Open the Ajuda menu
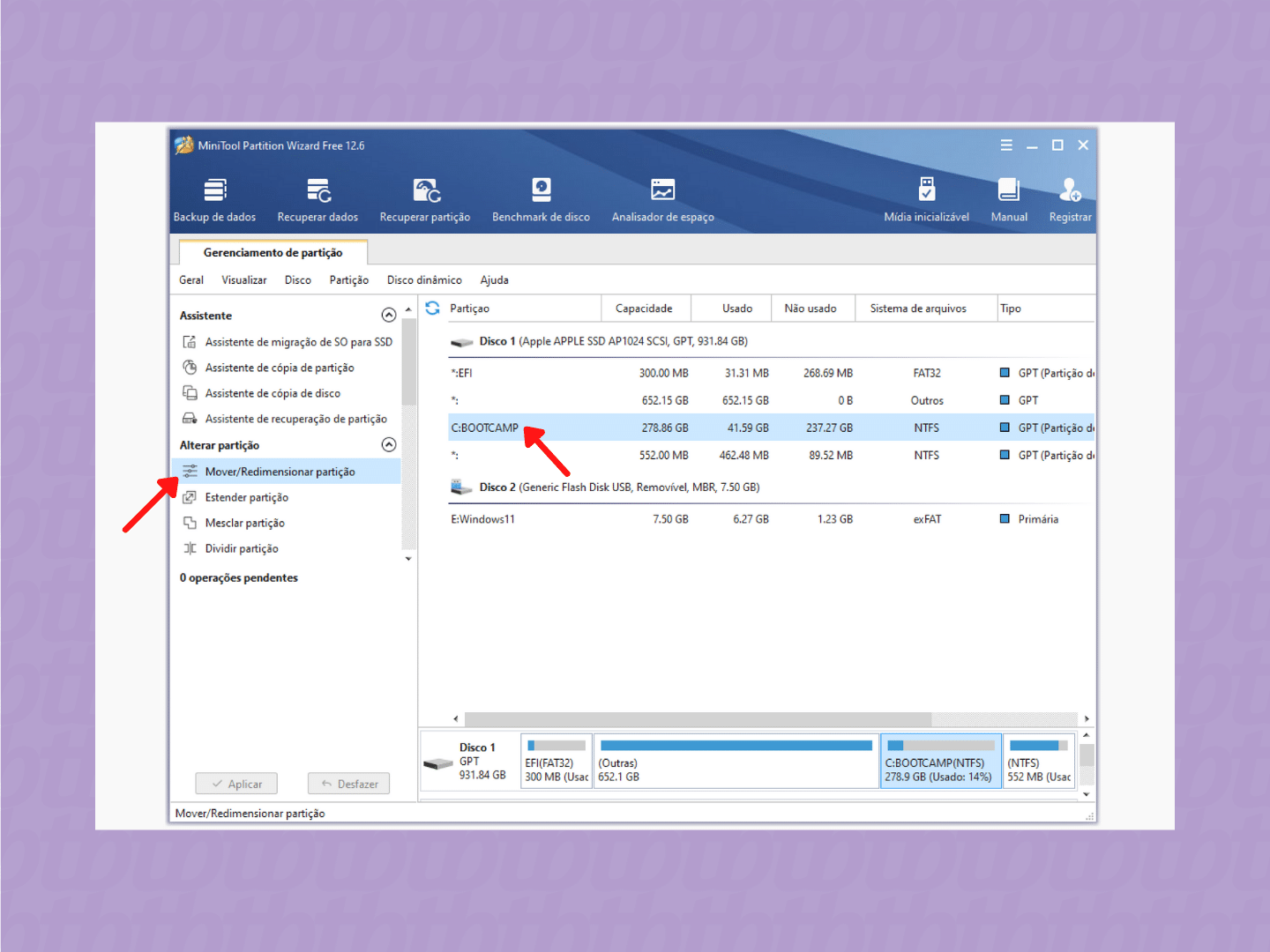 (x=494, y=280)
